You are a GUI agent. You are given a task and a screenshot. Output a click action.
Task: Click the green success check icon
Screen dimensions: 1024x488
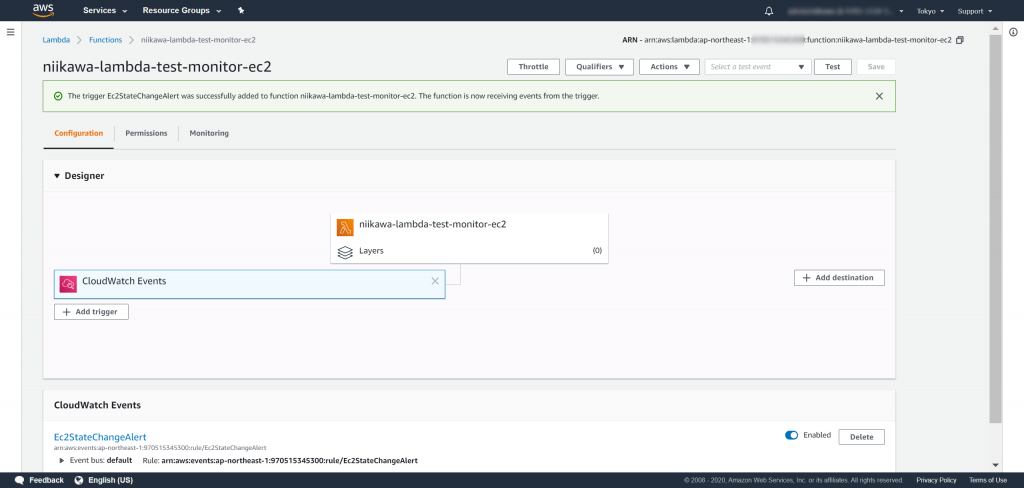coord(58,96)
